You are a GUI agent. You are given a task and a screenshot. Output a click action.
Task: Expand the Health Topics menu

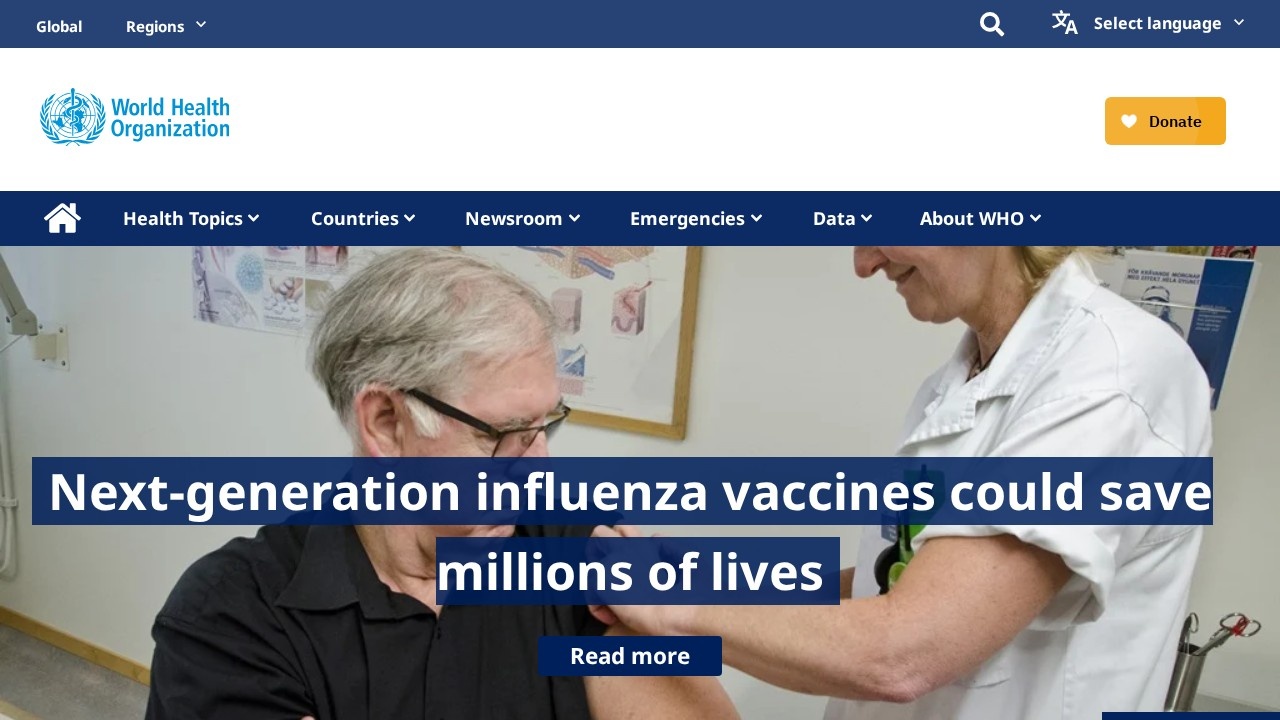pyautogui.click(x=191, y=218)
